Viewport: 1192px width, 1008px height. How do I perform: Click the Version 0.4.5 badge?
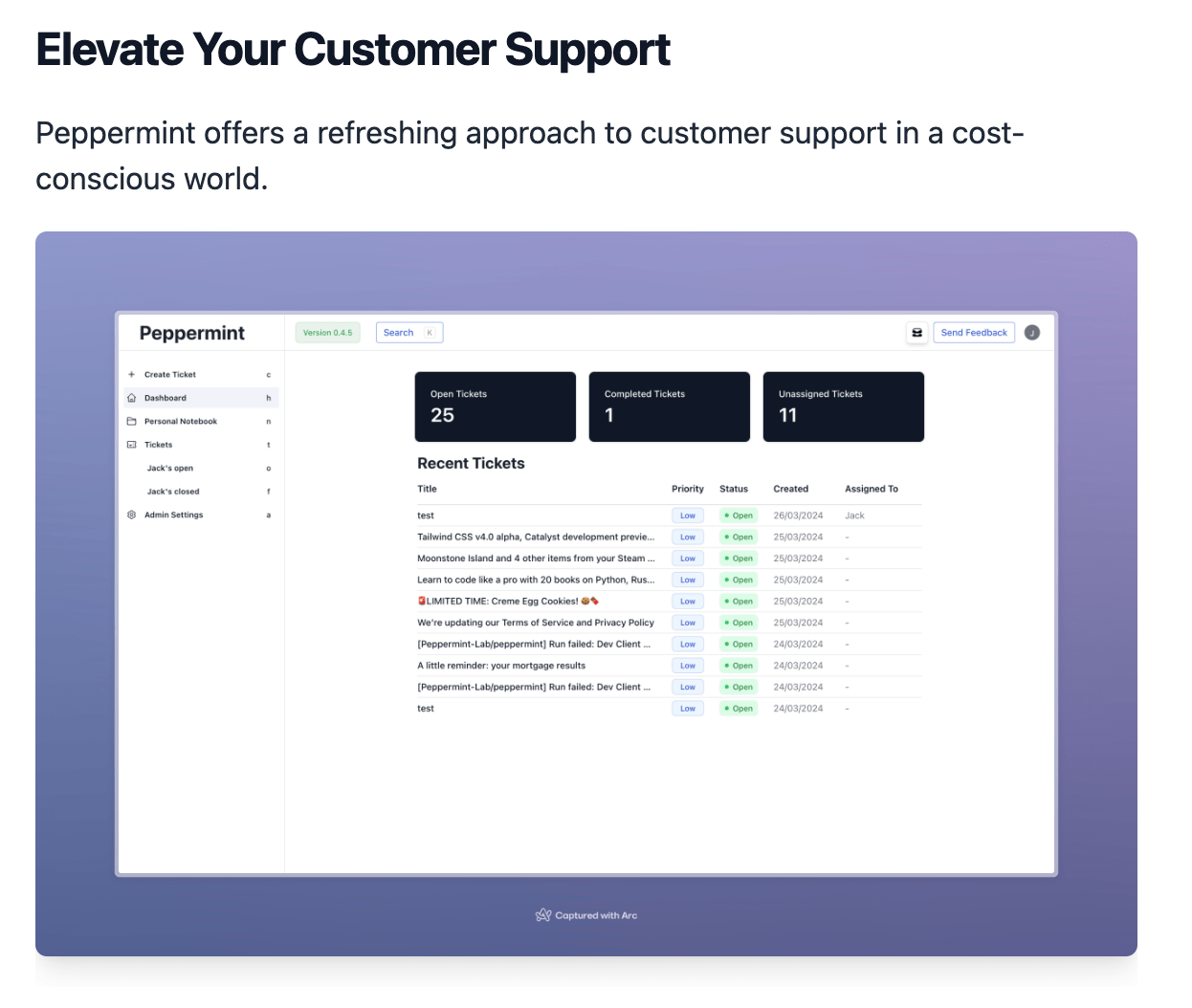pyautogui.click(x=328, y=333)
